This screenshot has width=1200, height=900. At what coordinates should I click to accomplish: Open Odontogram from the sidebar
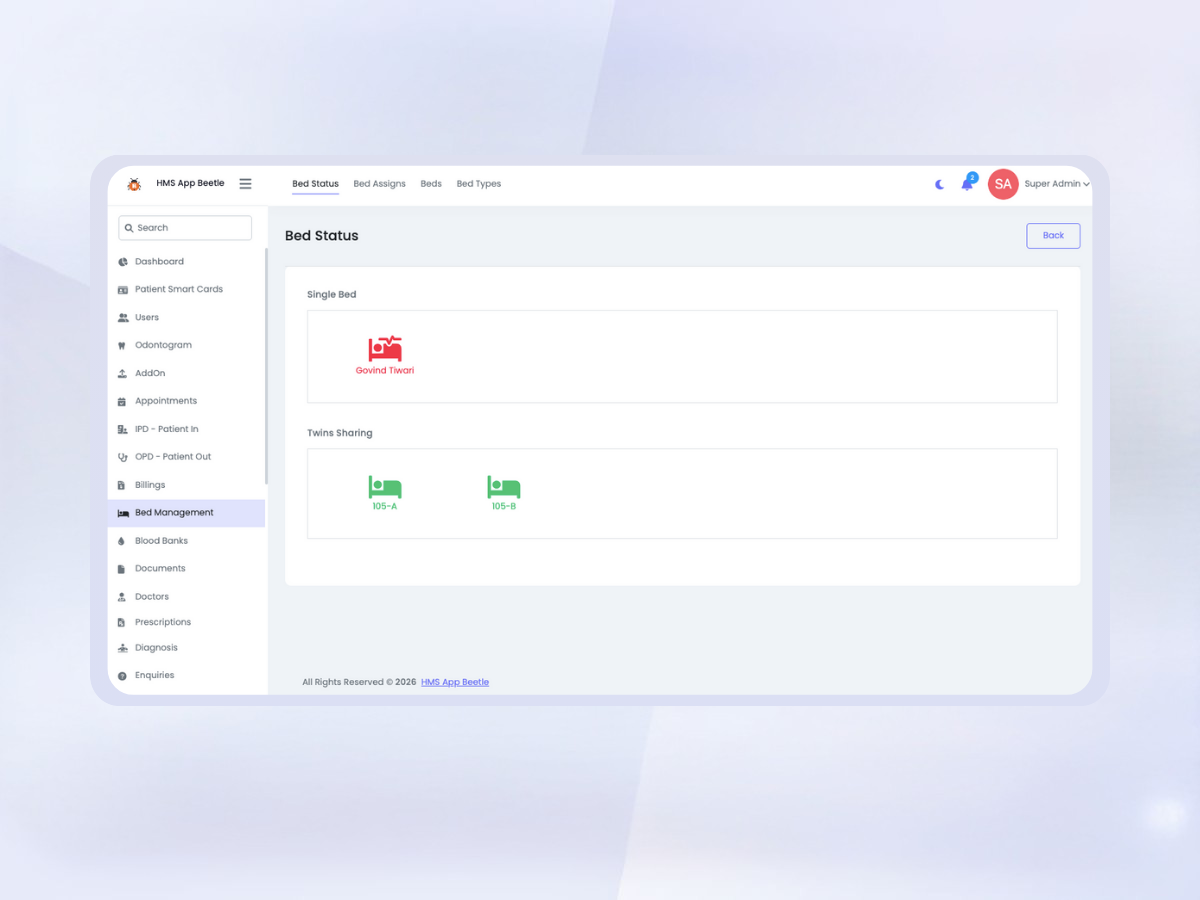pos(163,345)
